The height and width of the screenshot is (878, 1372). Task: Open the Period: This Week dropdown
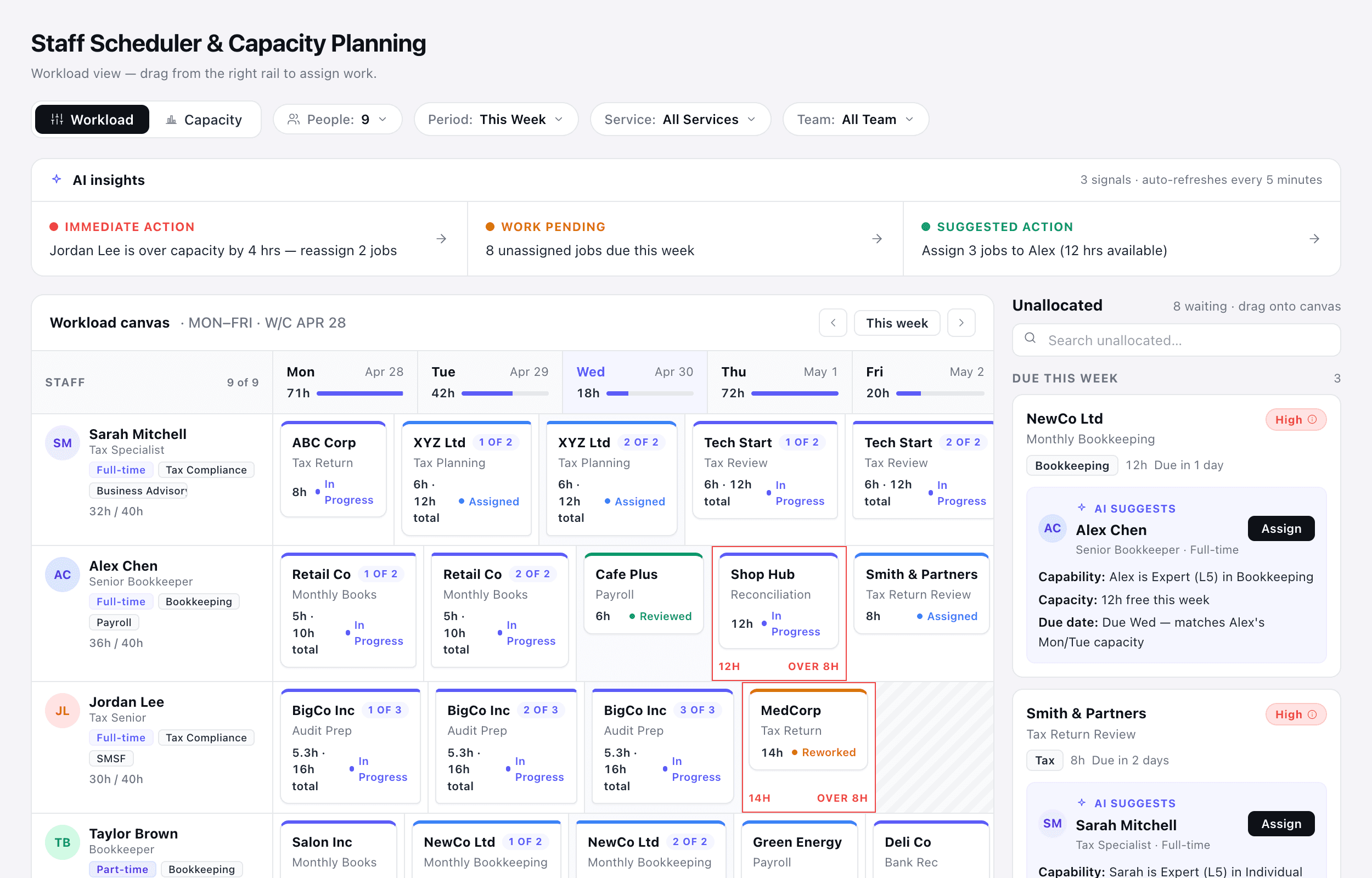(496, 119)
